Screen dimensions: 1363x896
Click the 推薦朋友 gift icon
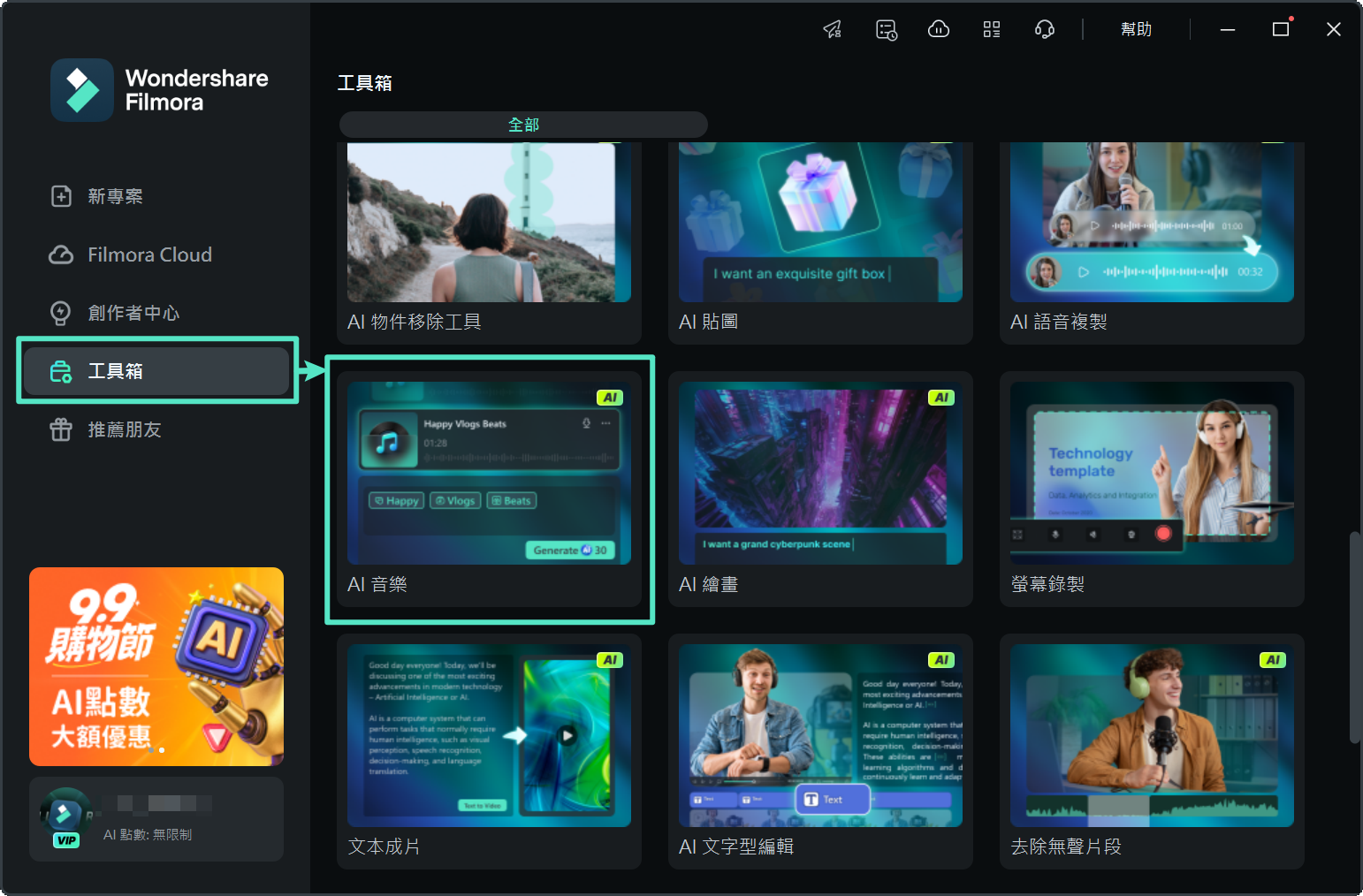(x=61, y=429)
